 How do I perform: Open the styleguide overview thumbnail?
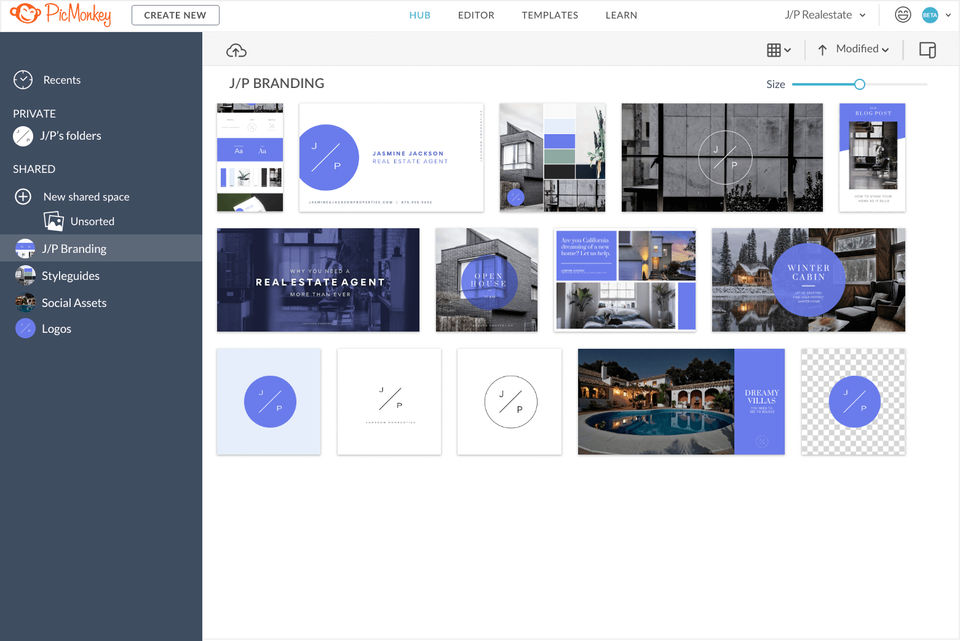(x=250, y=157)
